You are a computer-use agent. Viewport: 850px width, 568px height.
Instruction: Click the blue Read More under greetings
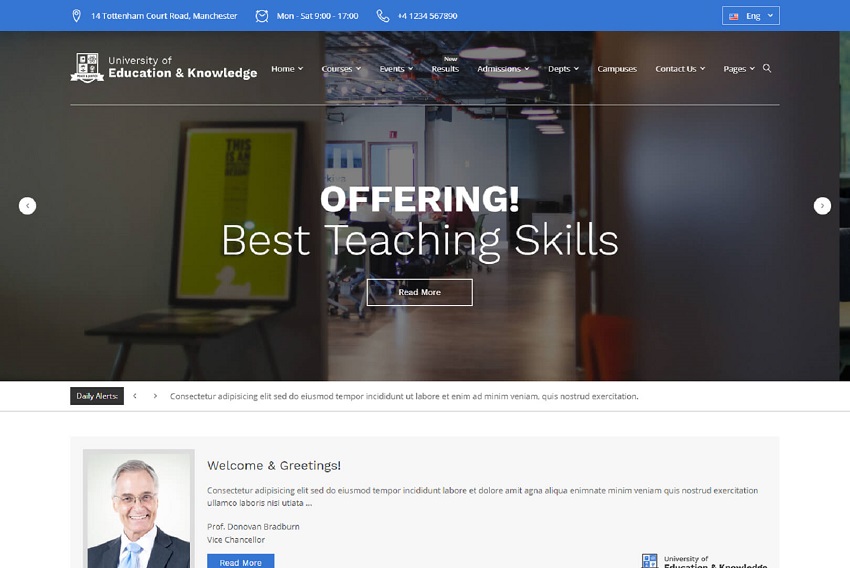(x=240, y=562)
